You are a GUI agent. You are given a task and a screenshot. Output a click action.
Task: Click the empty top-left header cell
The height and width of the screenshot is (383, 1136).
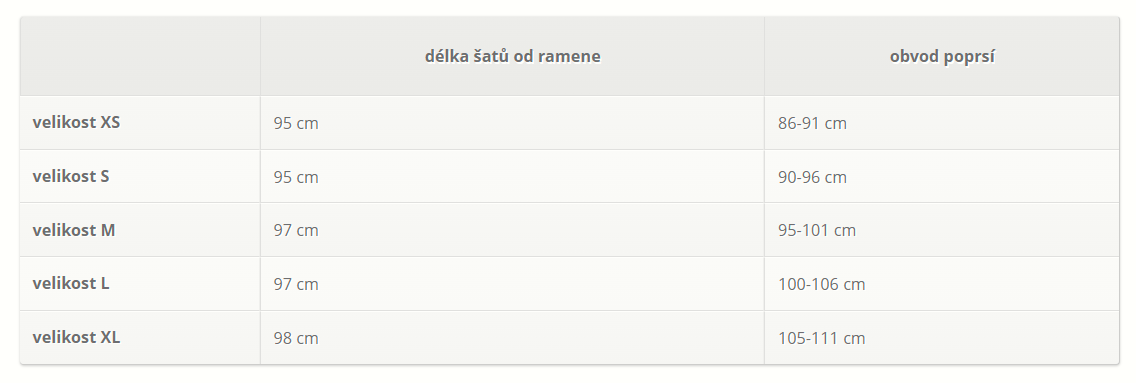140,56
